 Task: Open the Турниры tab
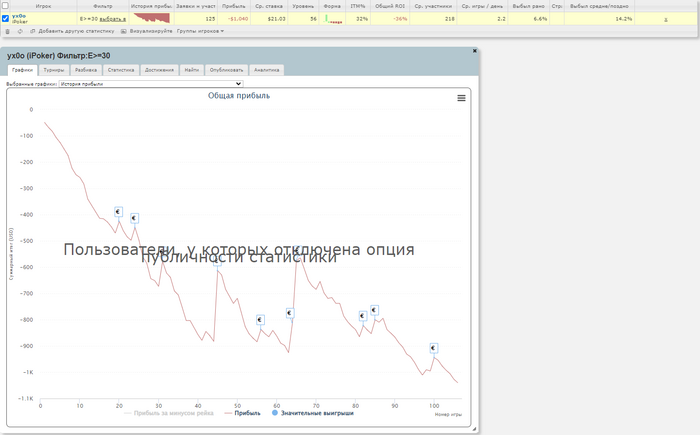coord(54,70)
